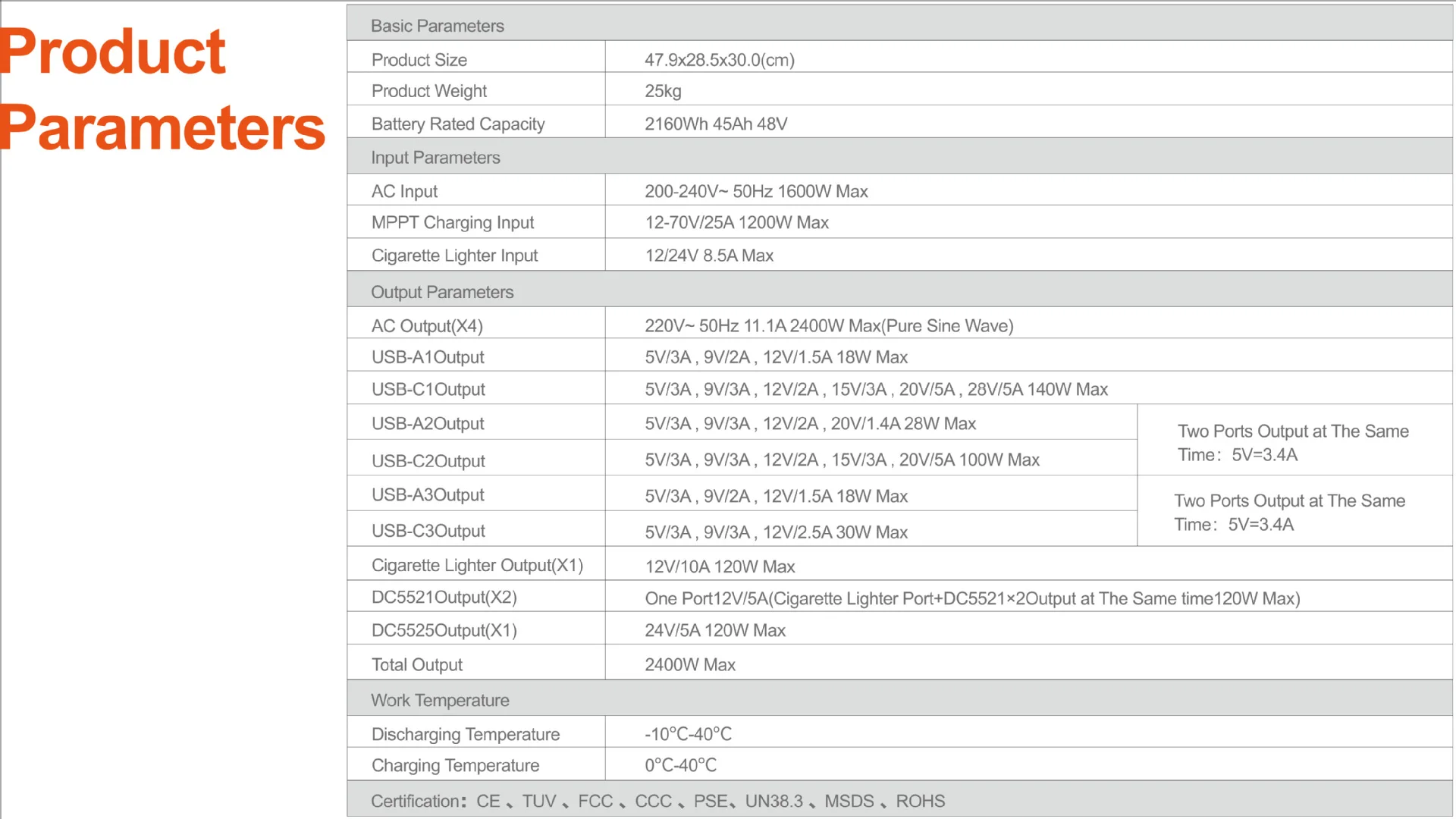Screen dimensions: 1456x819
Task: Click DC5521Output(X2) row label
Action: point(444,598)
